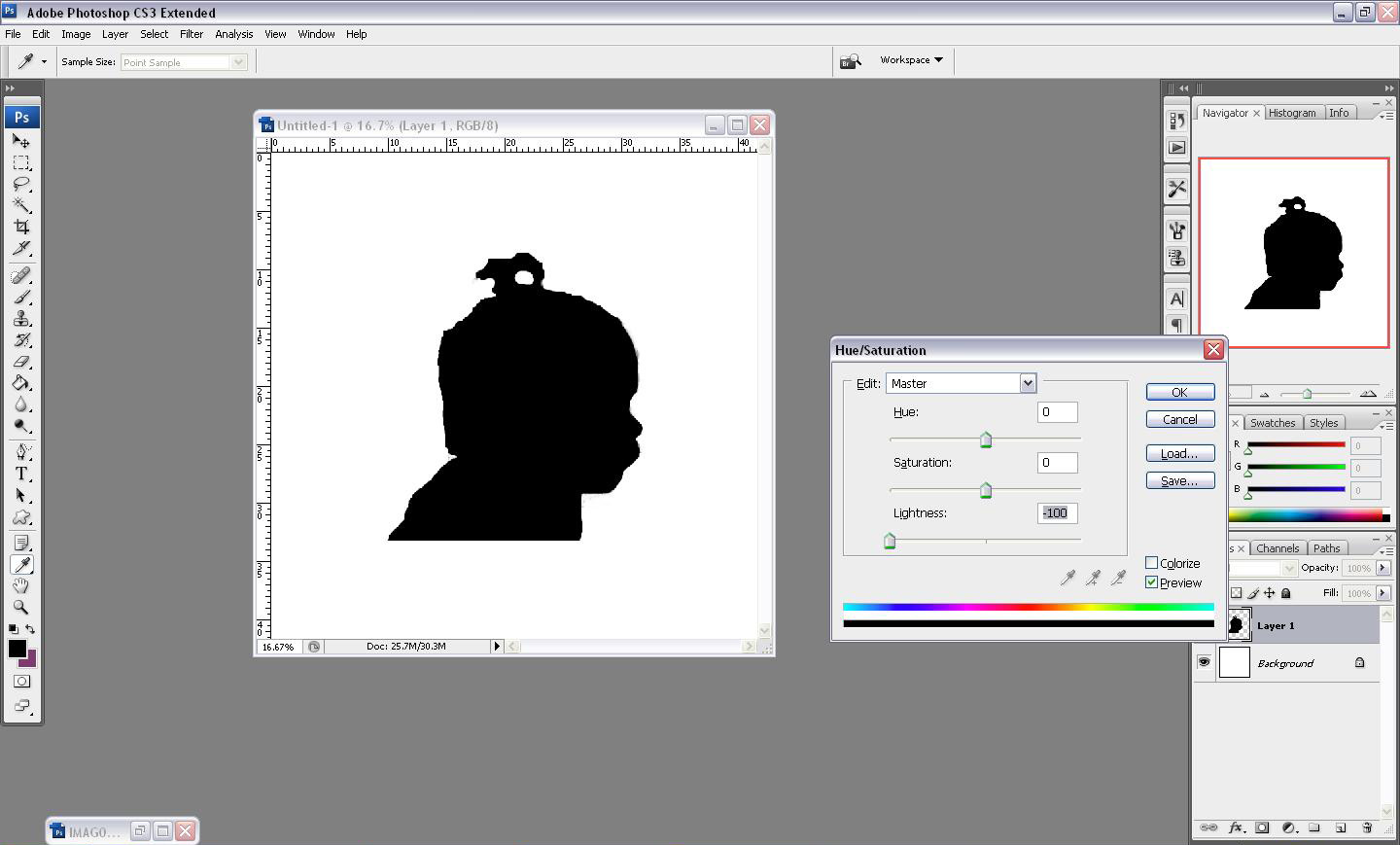Select the Eraser tool

click(21, 363)
